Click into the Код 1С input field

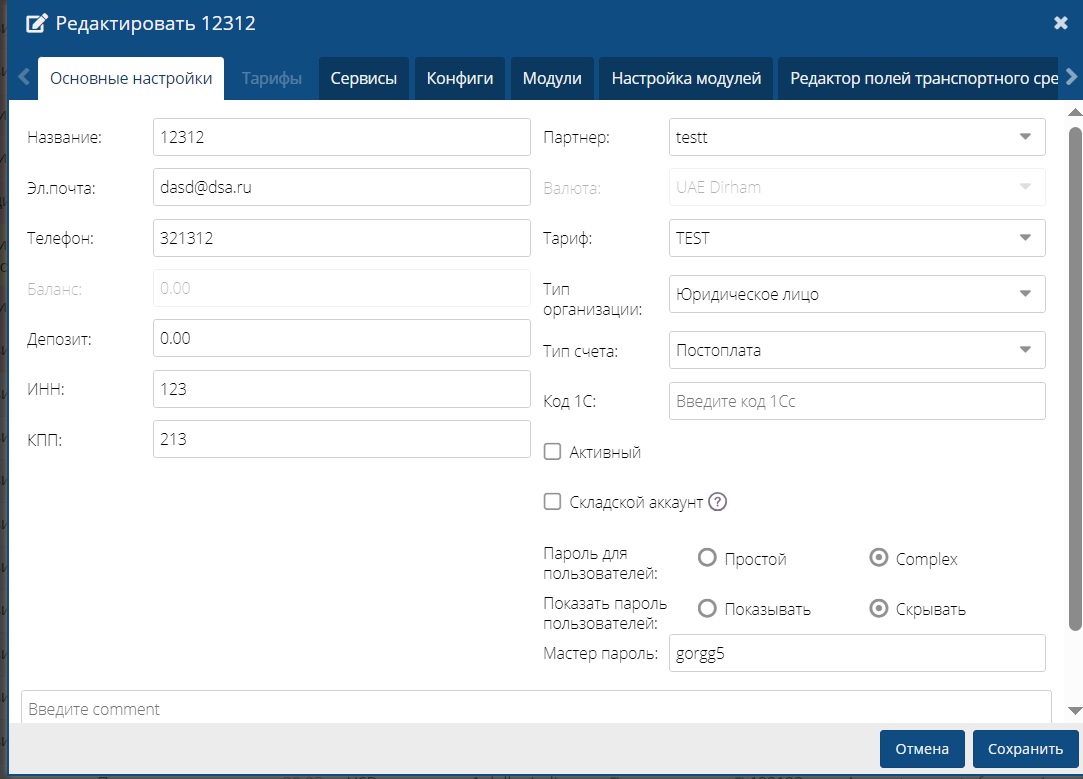856,401
